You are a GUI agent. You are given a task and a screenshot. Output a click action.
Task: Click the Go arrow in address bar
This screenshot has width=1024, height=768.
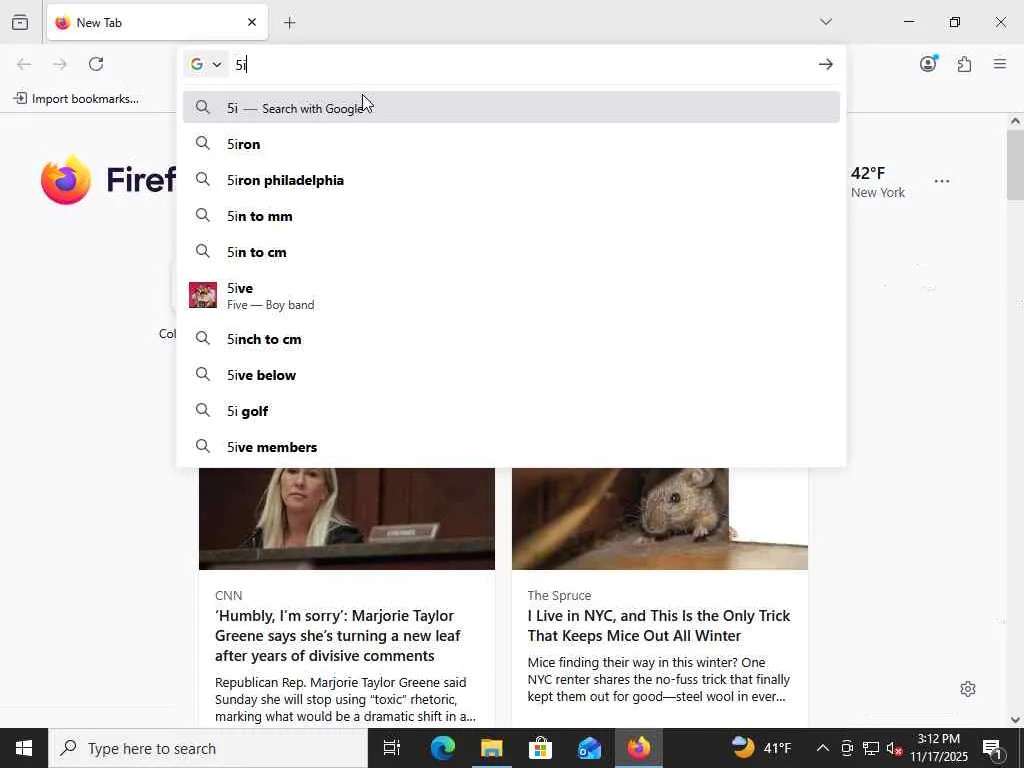pos(825,64)
